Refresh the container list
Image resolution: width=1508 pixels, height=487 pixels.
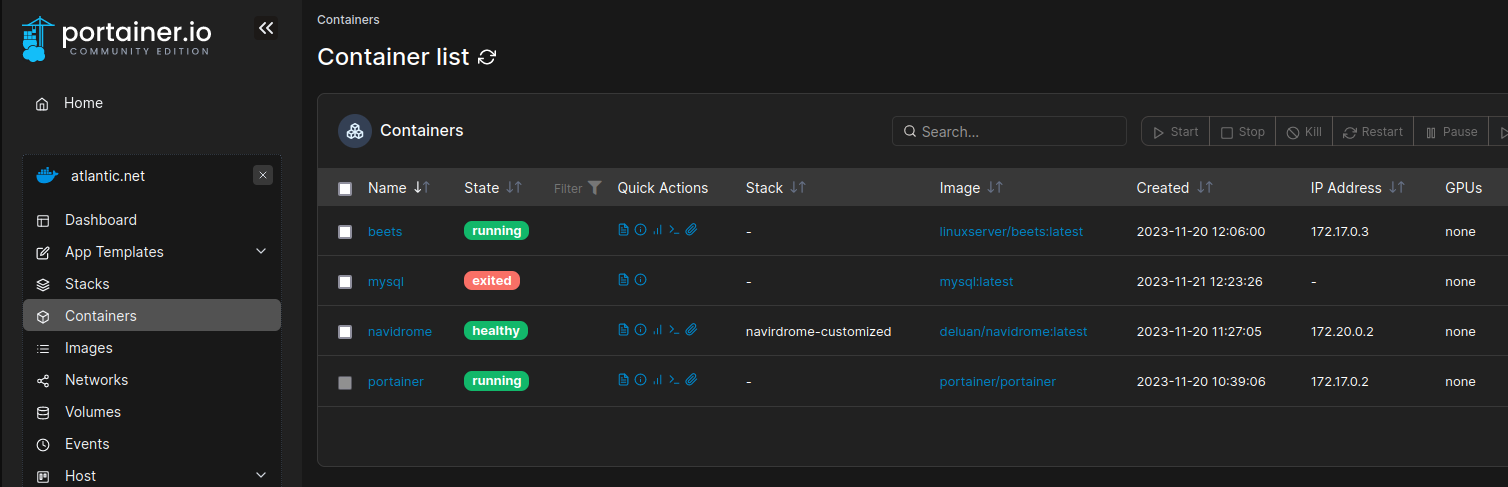point(487,58)
